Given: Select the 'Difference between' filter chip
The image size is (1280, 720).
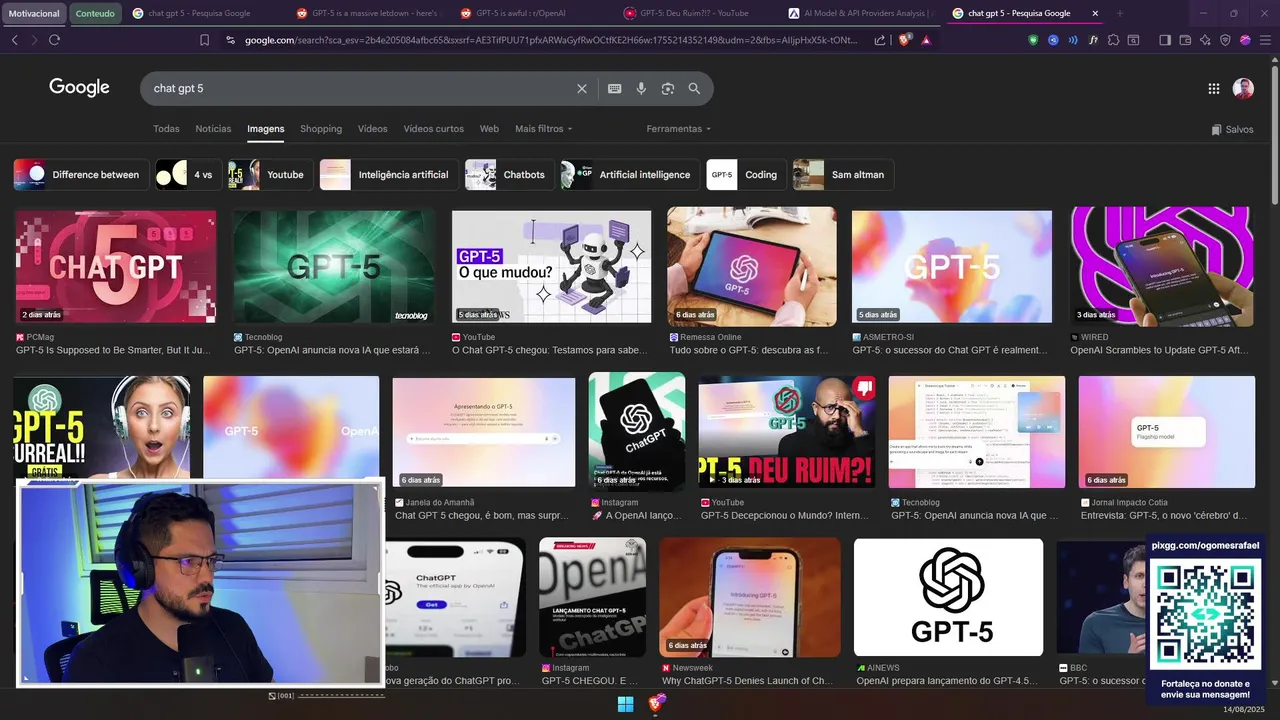Looking at the screenshot, I should coord(81,174).
